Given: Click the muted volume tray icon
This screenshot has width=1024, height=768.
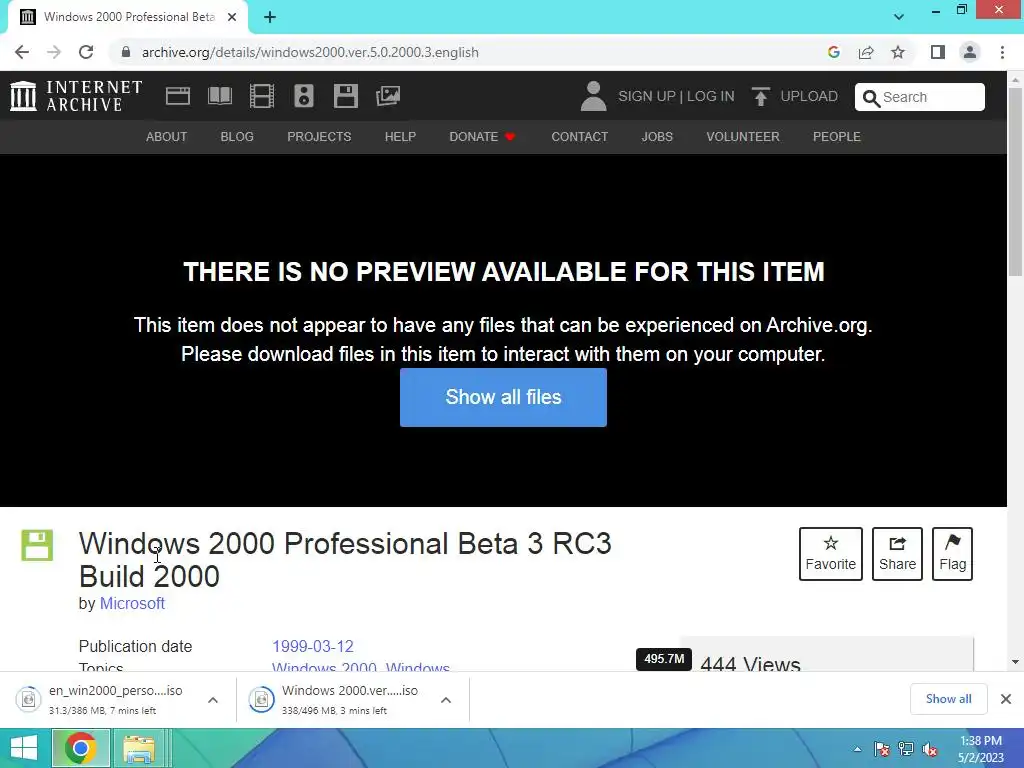Looking at the screenshot, I should [930, 749].
